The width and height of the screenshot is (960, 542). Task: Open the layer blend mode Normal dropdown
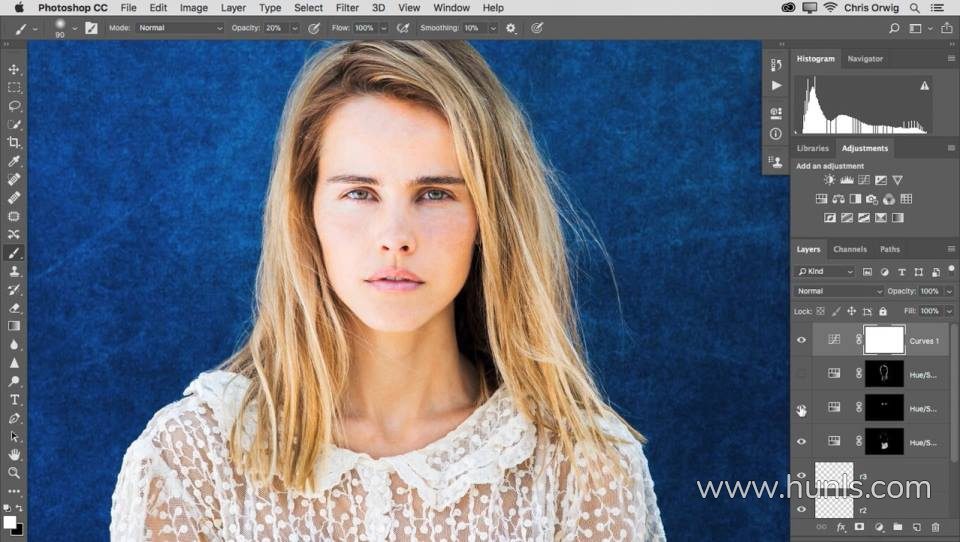click(x=839, y=292)
